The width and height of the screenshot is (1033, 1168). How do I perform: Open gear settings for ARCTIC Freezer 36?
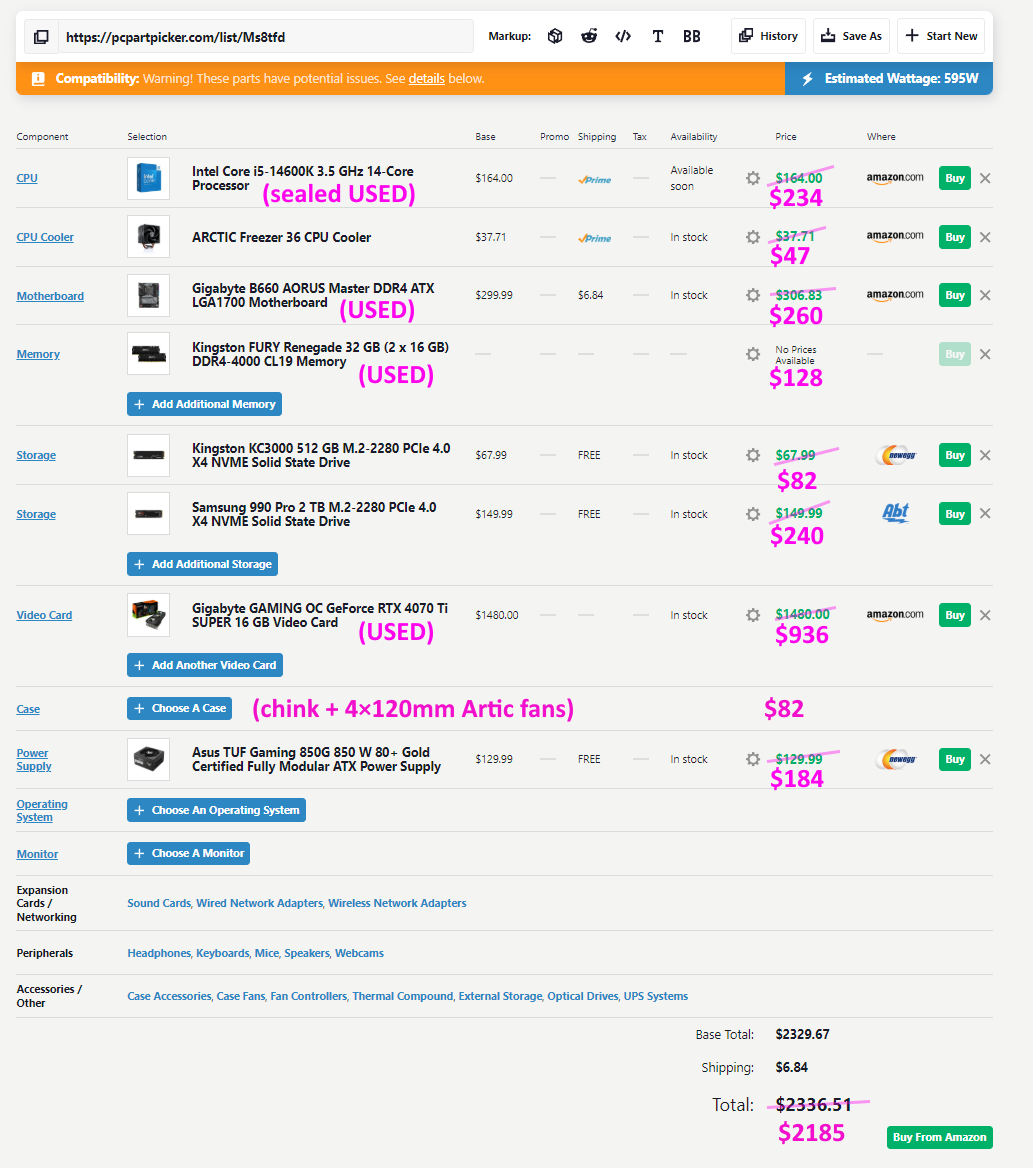coord(753,237)
